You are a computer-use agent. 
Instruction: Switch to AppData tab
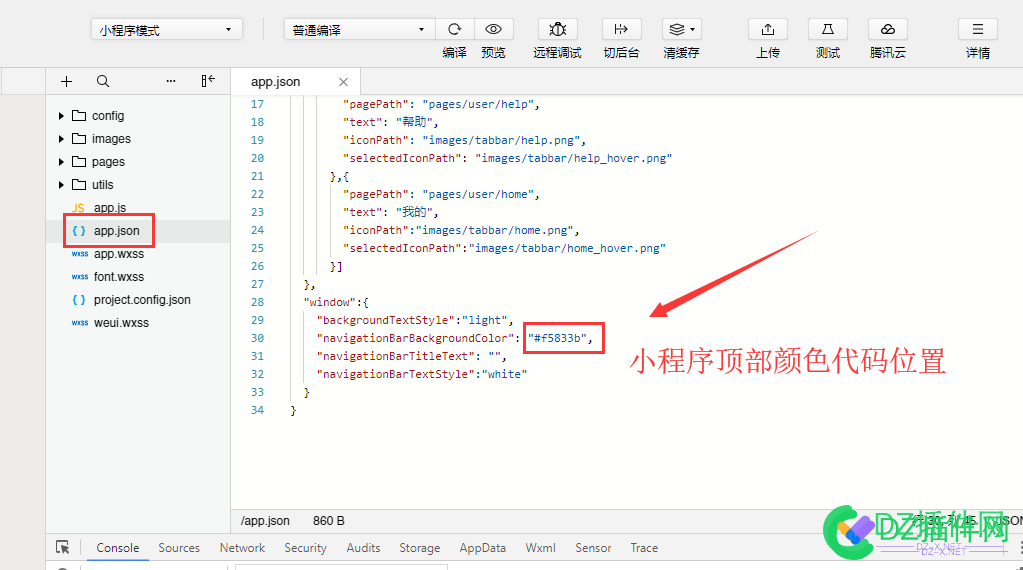coord(482,548)
